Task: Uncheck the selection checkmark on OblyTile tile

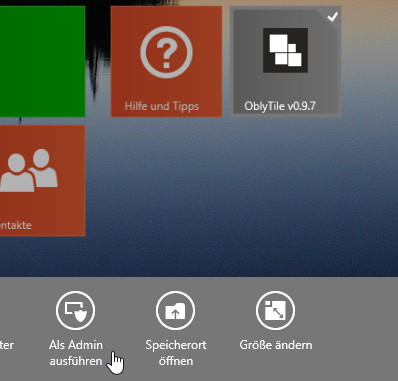Action: tap(332, 16)
